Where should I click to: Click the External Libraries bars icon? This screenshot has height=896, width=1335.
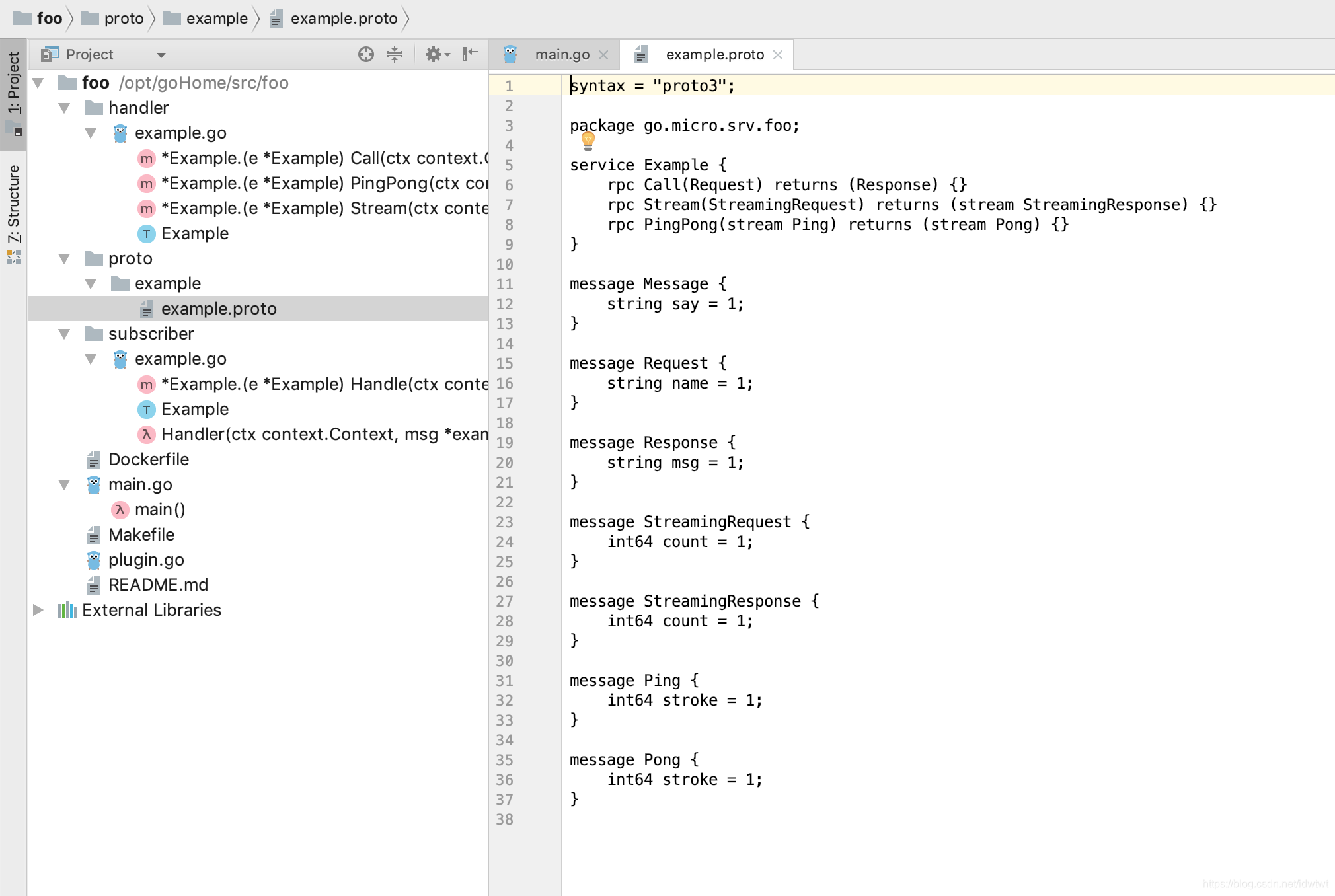[x=67, y=610]
